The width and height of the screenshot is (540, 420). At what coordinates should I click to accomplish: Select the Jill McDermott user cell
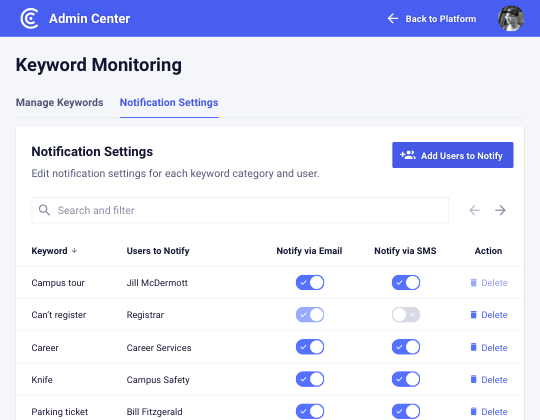pos(157,283)
